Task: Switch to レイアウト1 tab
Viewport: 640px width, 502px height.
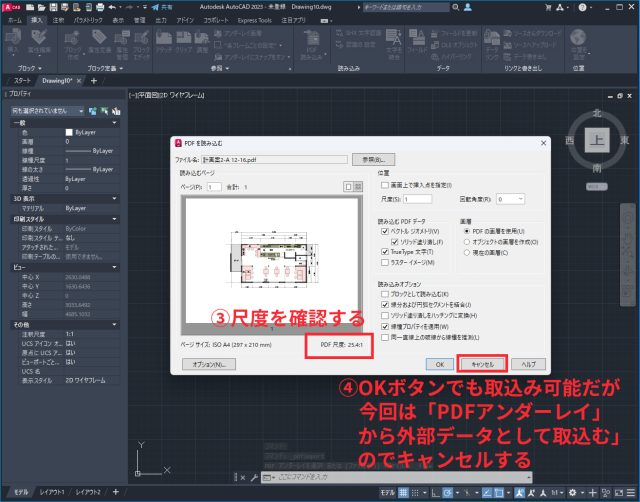Action: (x=51, y=493)
